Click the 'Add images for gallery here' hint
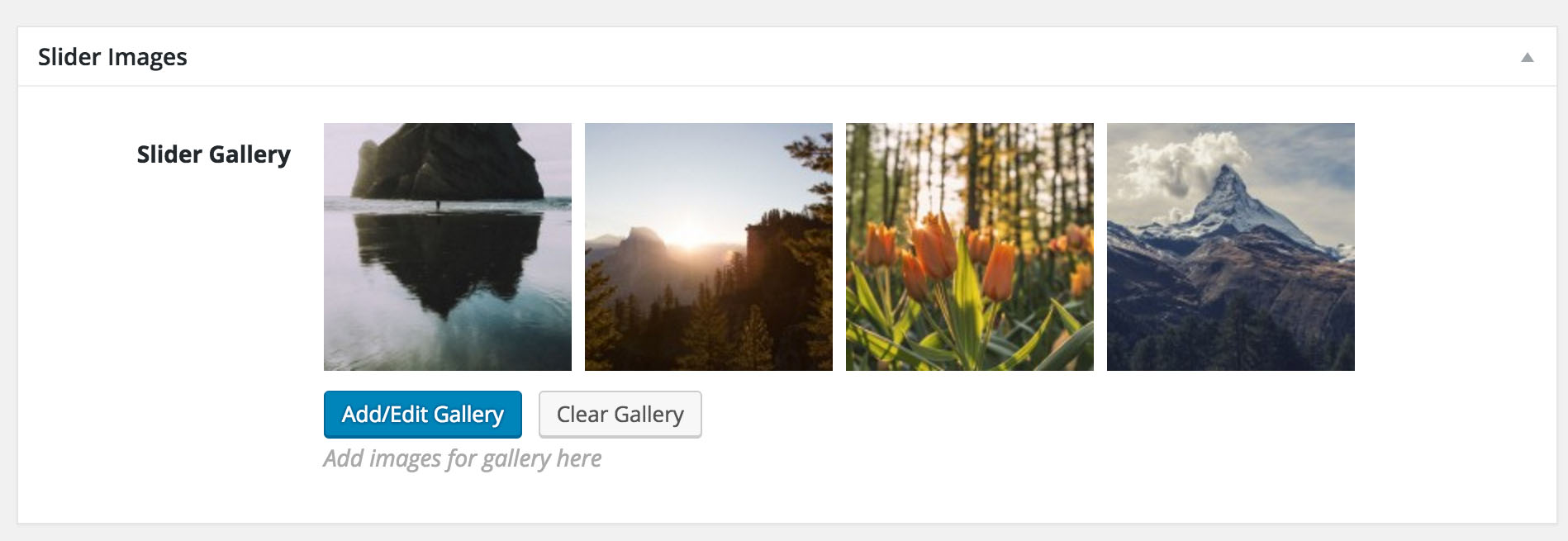The image size is (1568, 541). click(x=462, y=458)
